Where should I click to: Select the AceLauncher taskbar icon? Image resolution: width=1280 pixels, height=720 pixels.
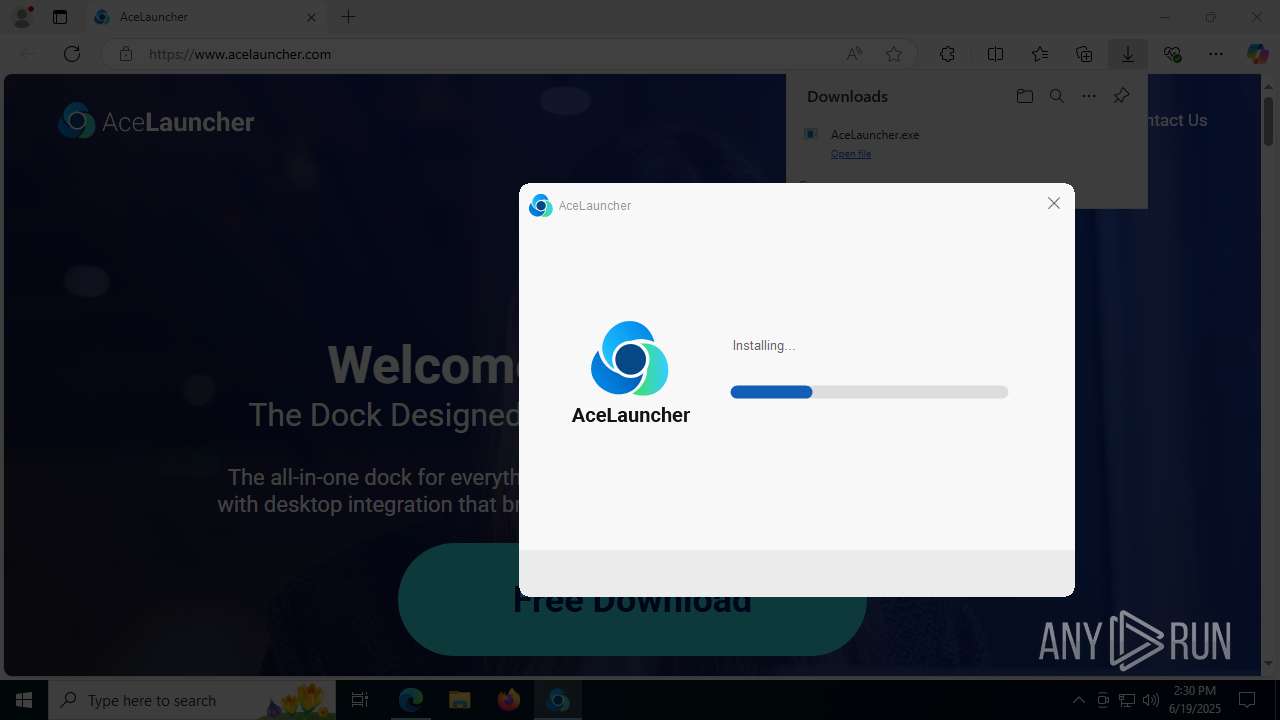[x=558, y=700]
